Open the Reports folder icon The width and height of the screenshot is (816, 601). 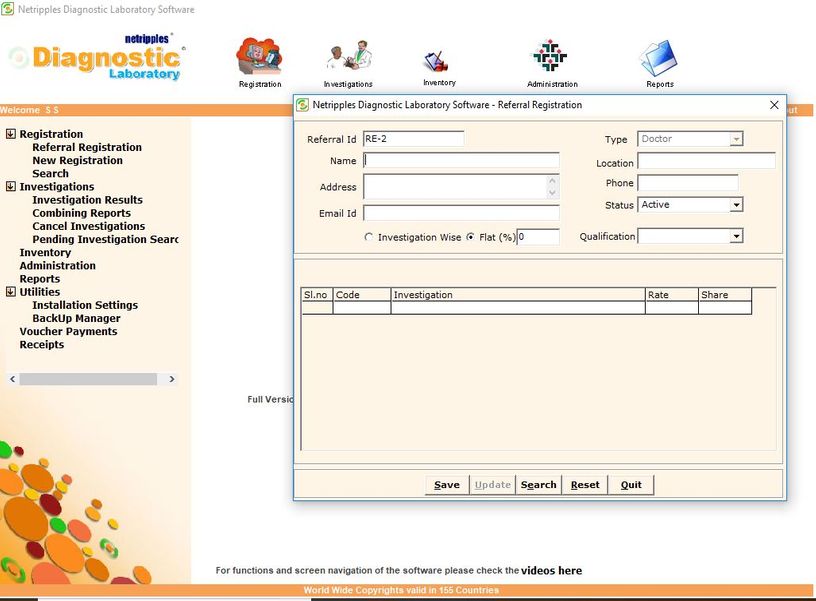(659, 58)
